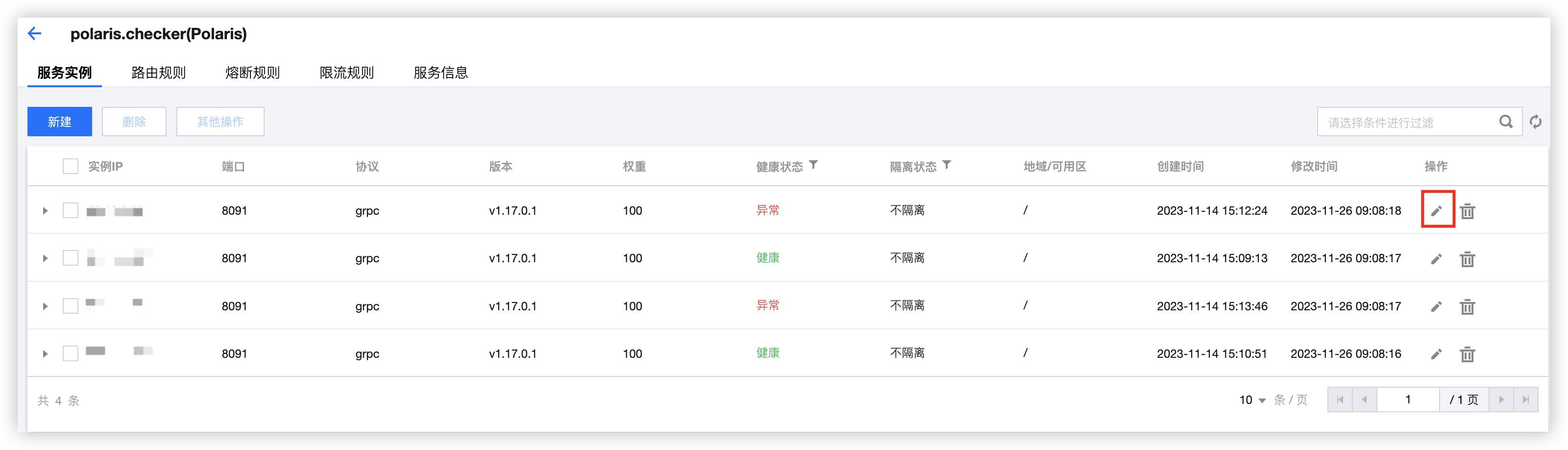Click the 删除 button
The width and height of the screenshot is (1568, 450).
click(134, 122)
